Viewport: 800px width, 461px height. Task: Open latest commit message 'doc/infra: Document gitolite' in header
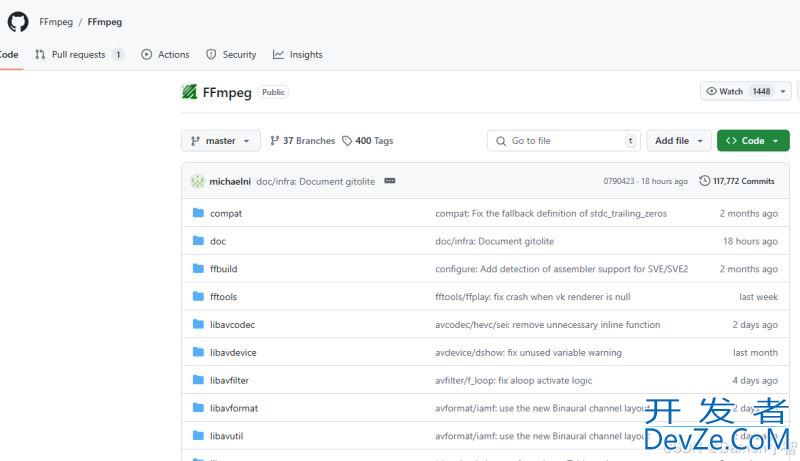pyautogui.click(x=315, y=182)
